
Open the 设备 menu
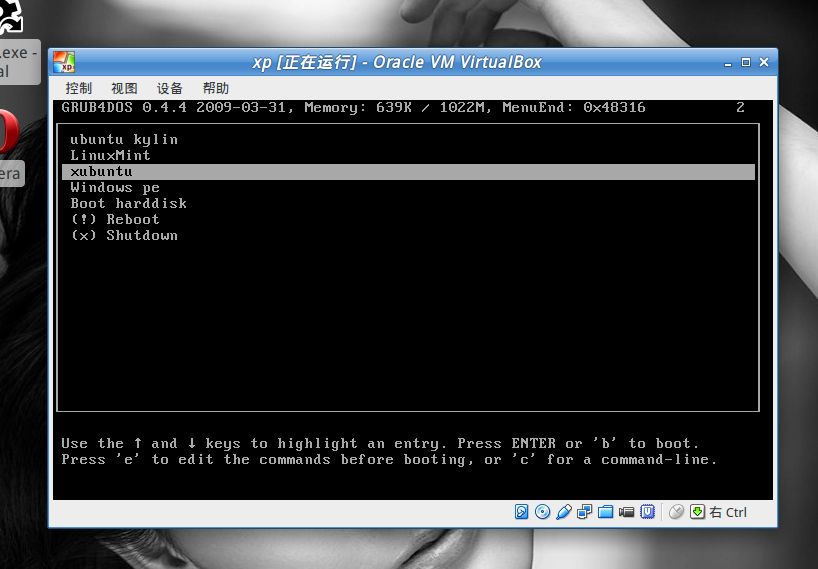(x=170, y=88)
